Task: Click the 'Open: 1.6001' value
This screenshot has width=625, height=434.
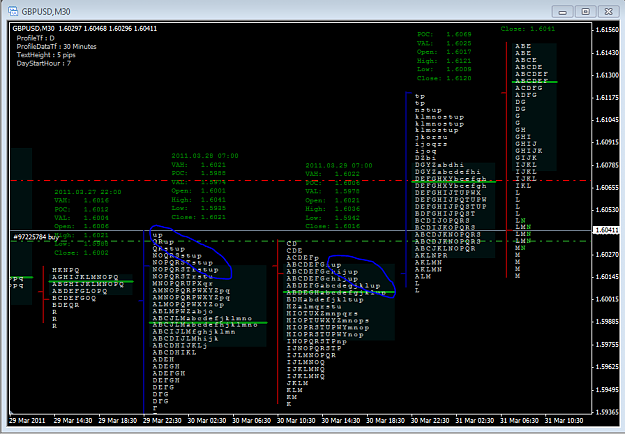Action: (x=199, y=191)
